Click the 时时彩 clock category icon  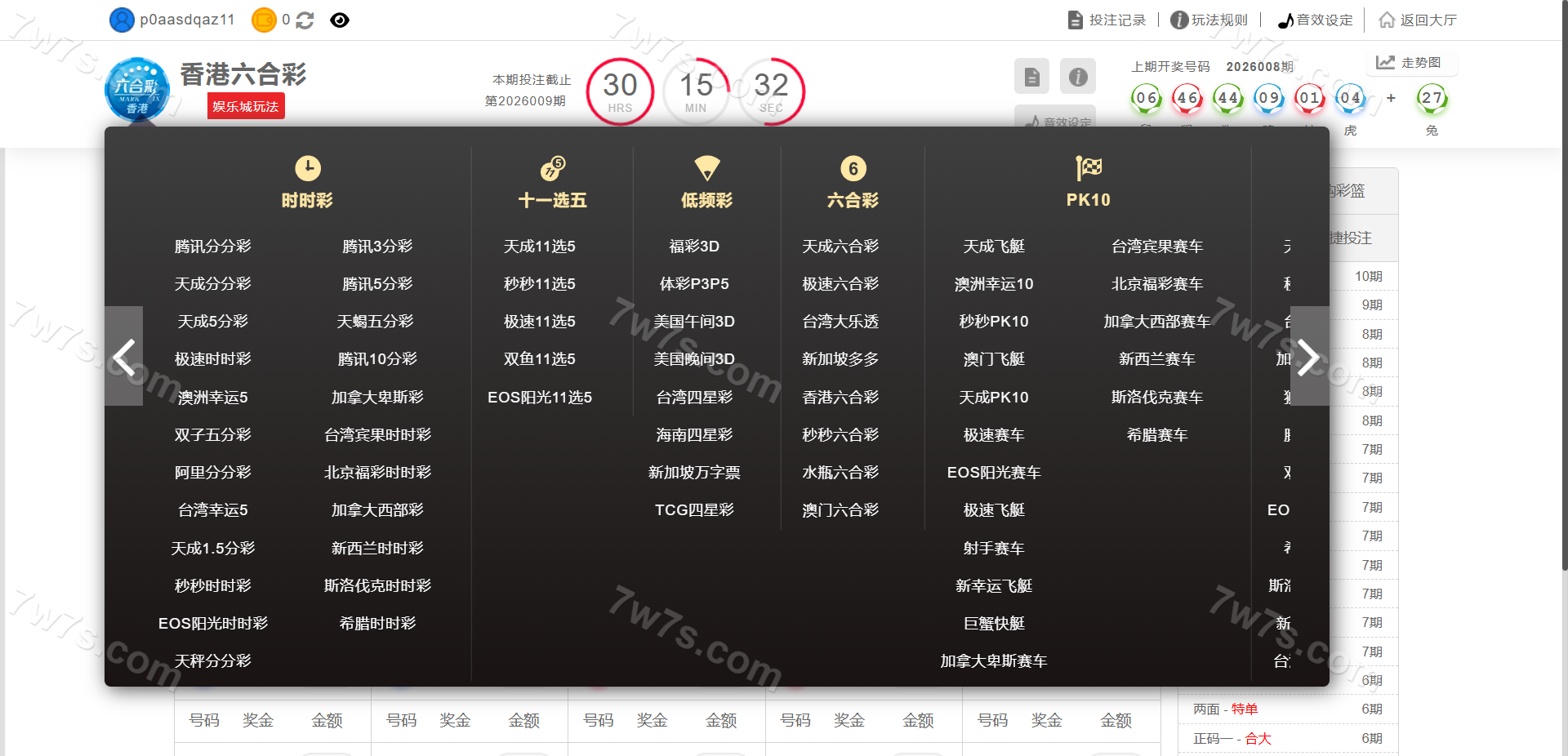(x=308, y=168)
